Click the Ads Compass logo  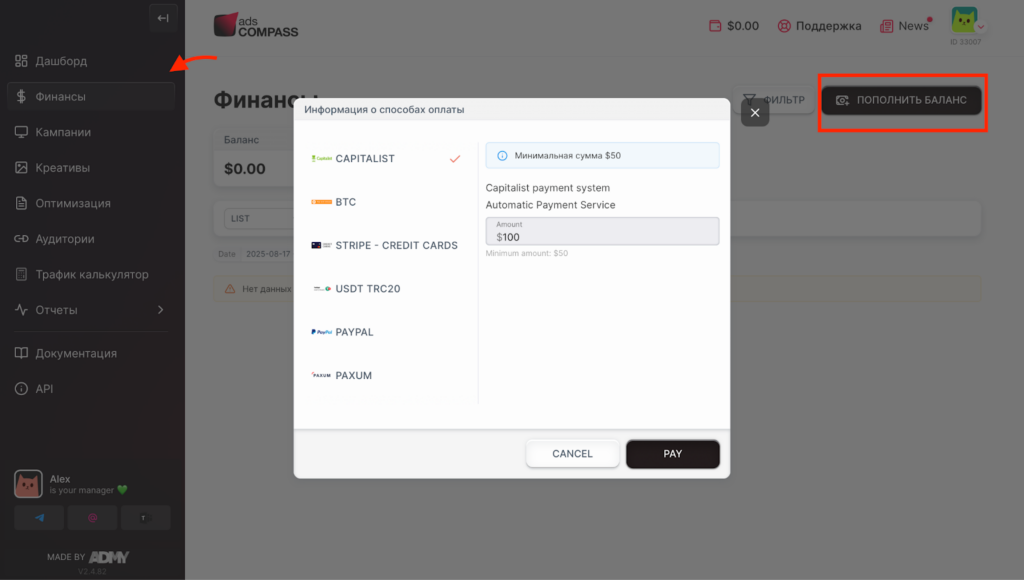coord(256,25)
